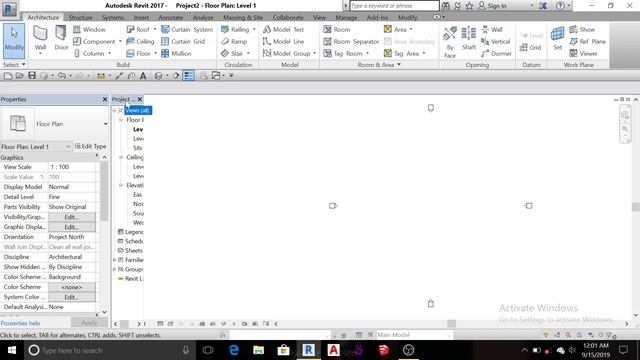Viewport: 640px width, 360px height.
Task: Launch Microsoft Edge from taskbar
Action: [233, 350]
